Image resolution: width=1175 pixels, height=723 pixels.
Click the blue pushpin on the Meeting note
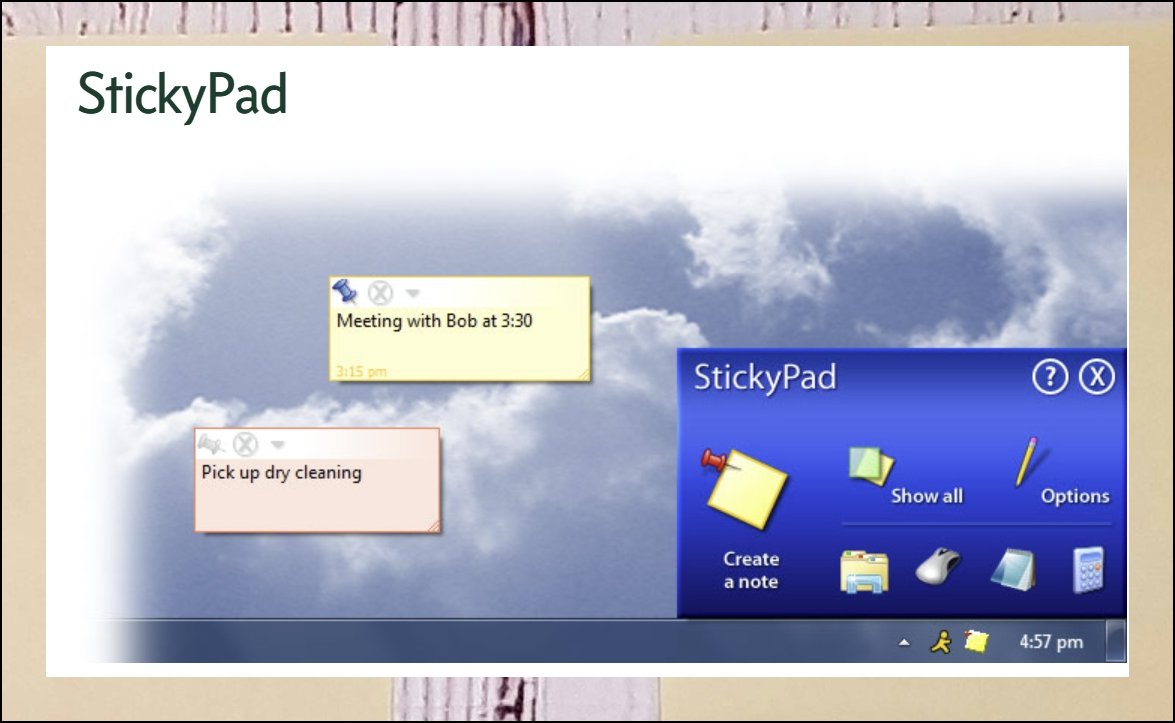pos(345,291)
